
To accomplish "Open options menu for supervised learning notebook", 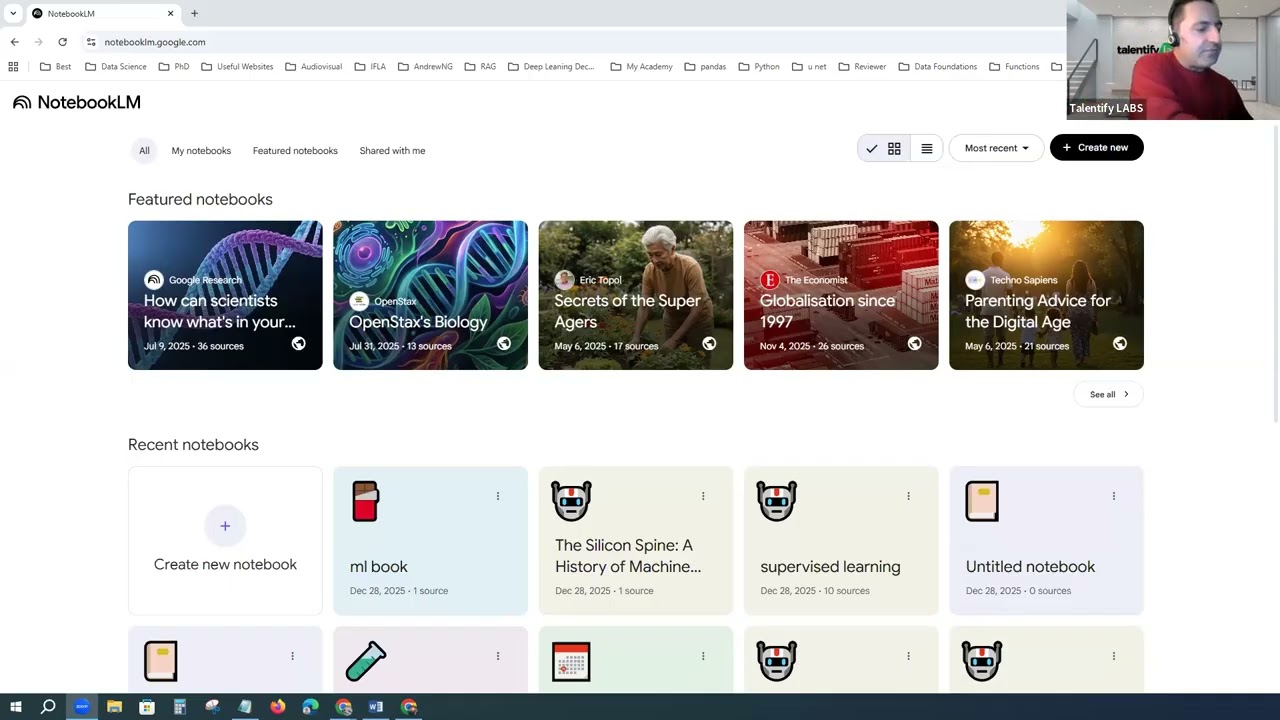I will [x=908, y=496].
